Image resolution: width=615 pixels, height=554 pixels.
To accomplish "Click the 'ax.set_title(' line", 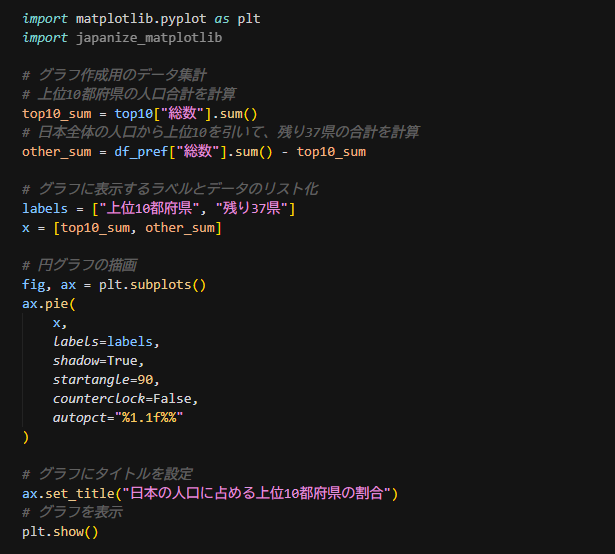I will point(210,493).
